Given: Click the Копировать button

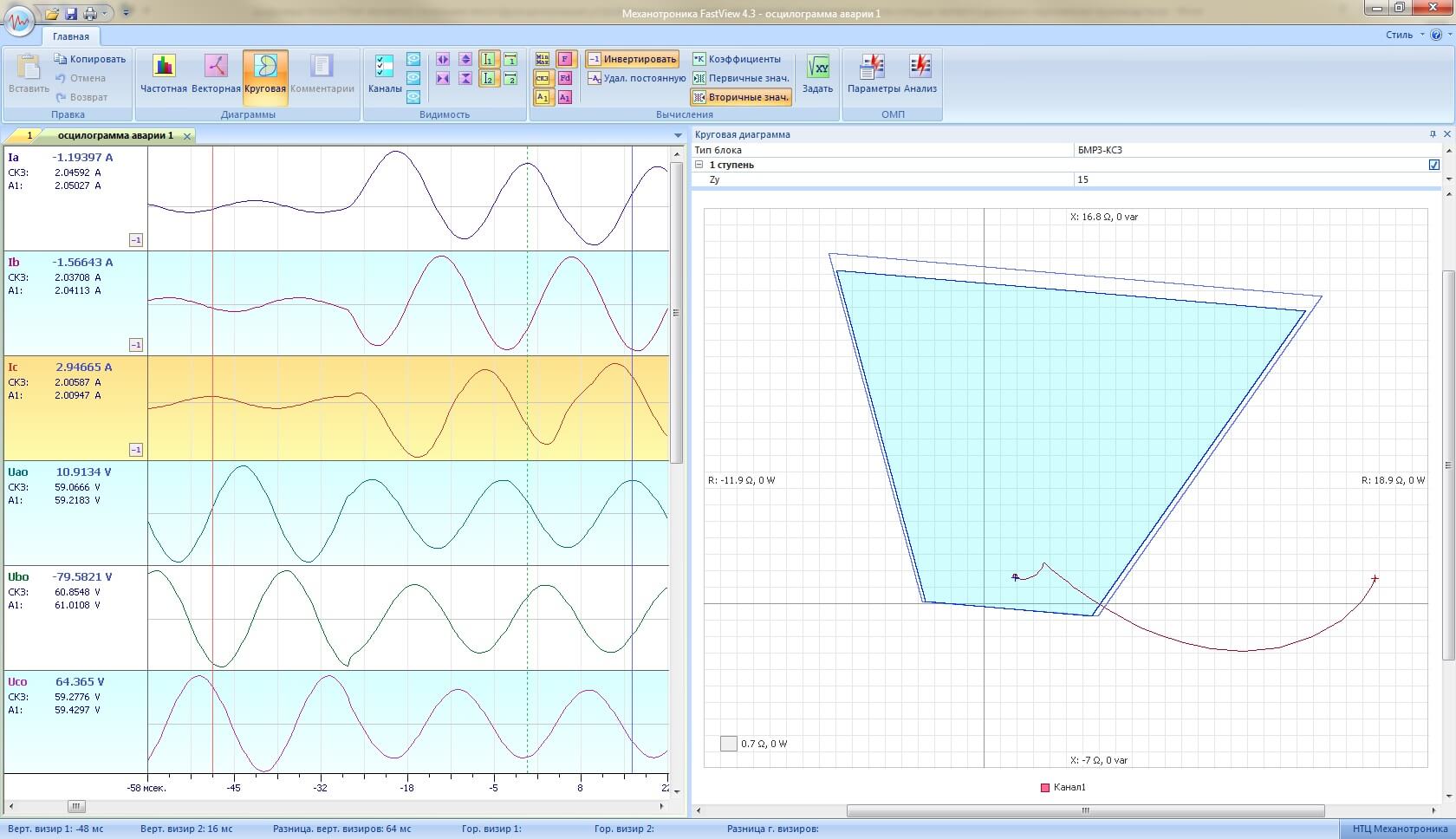Looking at the screenshot, I should [x=90, y=59].
